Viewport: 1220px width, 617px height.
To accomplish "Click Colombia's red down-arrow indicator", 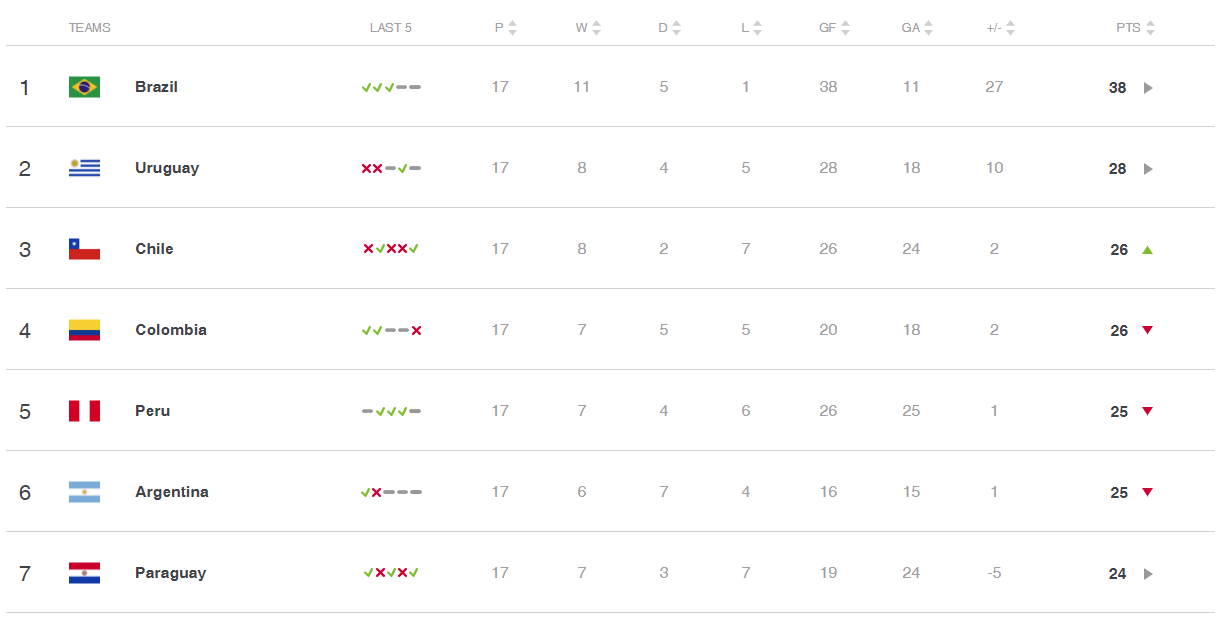I will tap(1148, 330).
